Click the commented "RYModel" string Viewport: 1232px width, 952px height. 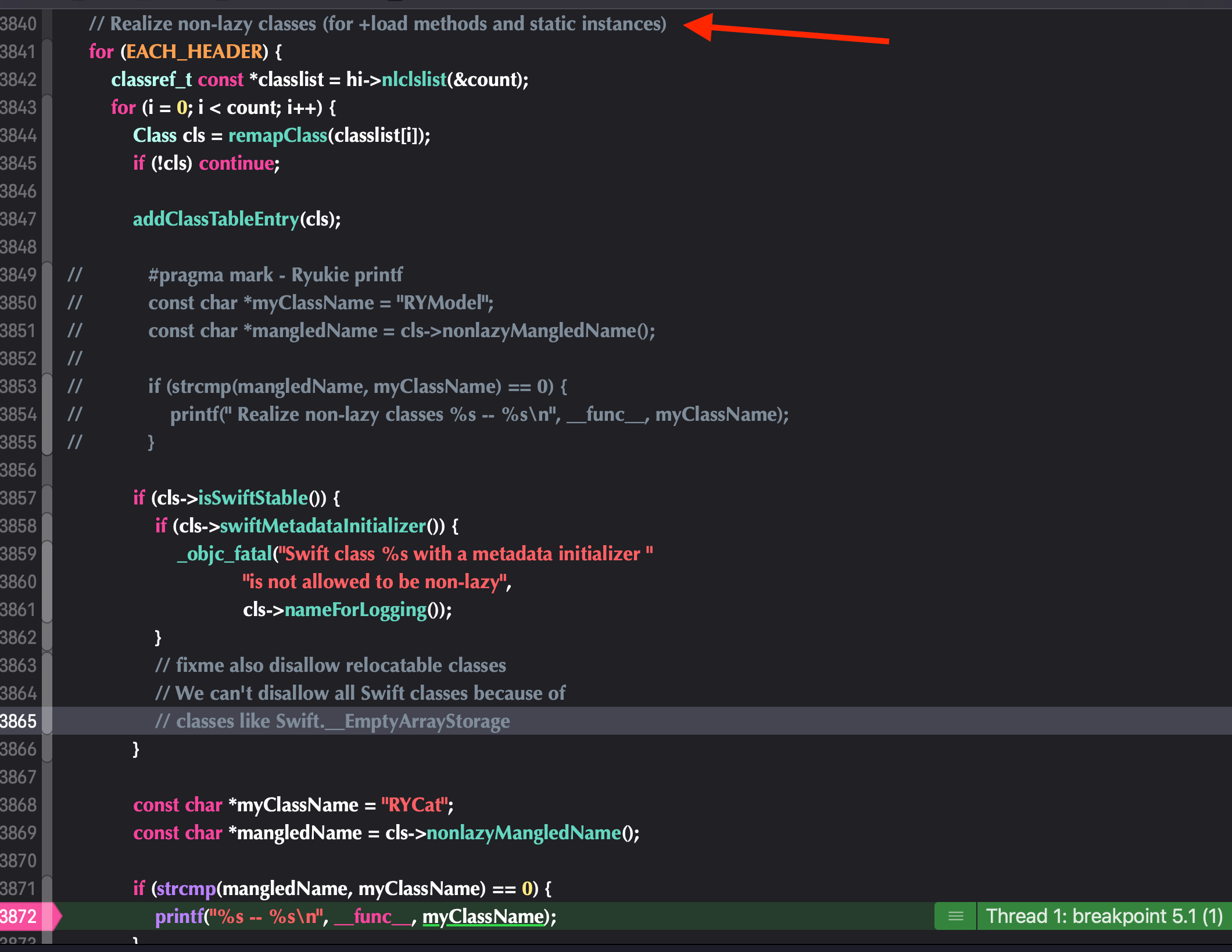coord(442,303)
